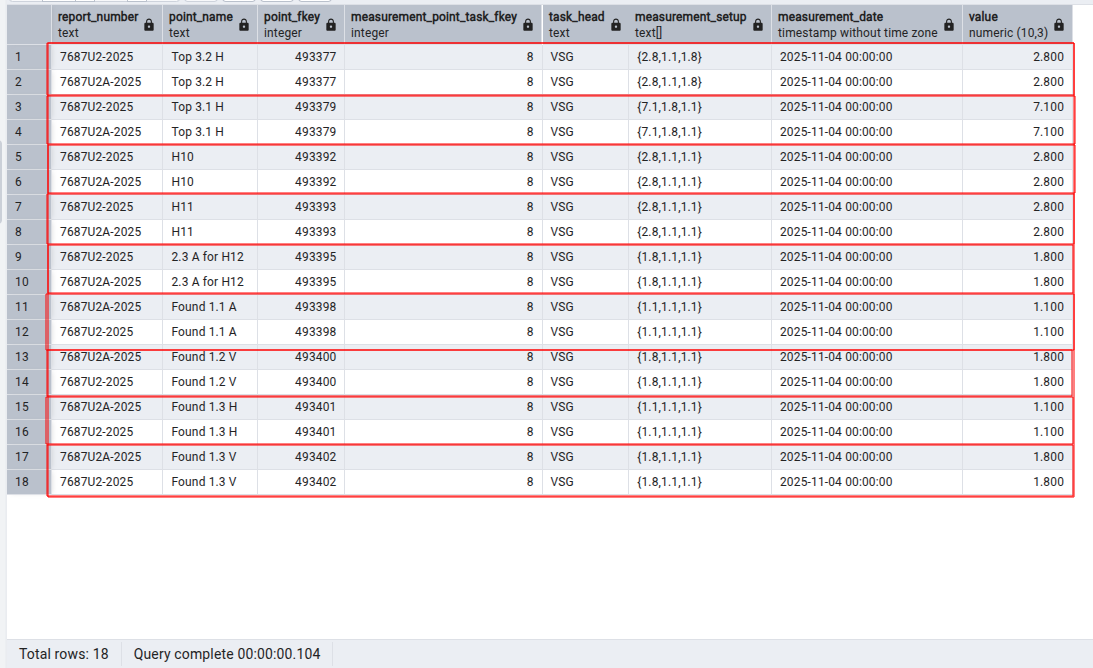Screen dimensions: 1093x668
Task: Click the 7.100 value cell in row 3
Action: pos(1018,107)
